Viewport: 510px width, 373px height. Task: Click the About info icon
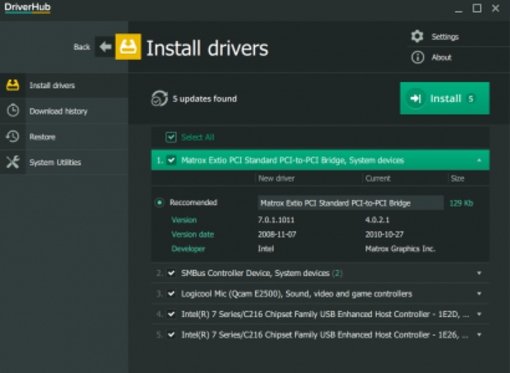(417, 57)
